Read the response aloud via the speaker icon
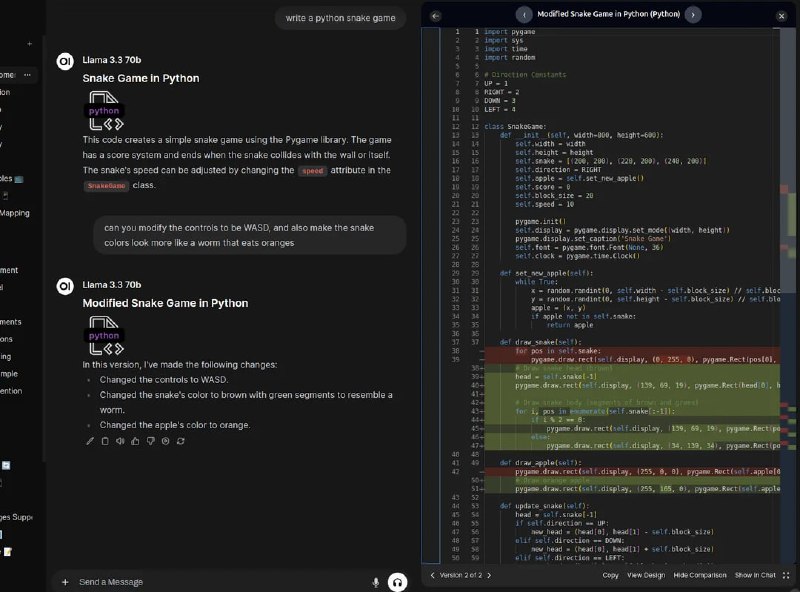The width and height of the screenshot is (800, 592). point(120,441)
